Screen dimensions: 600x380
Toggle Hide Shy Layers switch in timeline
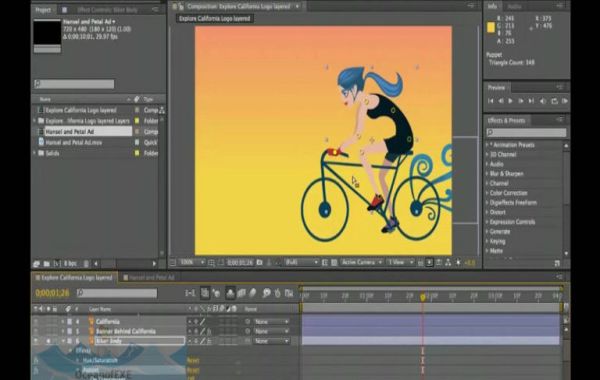pos(230,293)
